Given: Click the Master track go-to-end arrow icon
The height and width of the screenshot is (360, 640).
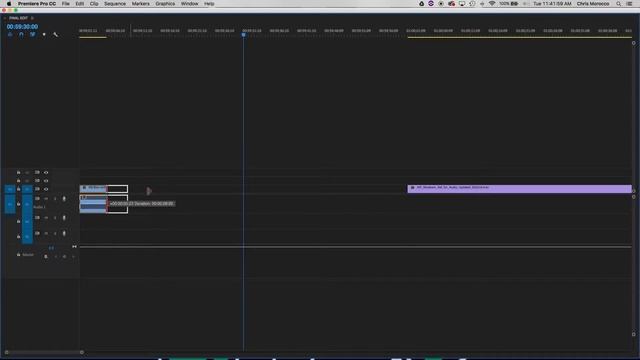Looking at the screenshot, I should pos(74,247).
